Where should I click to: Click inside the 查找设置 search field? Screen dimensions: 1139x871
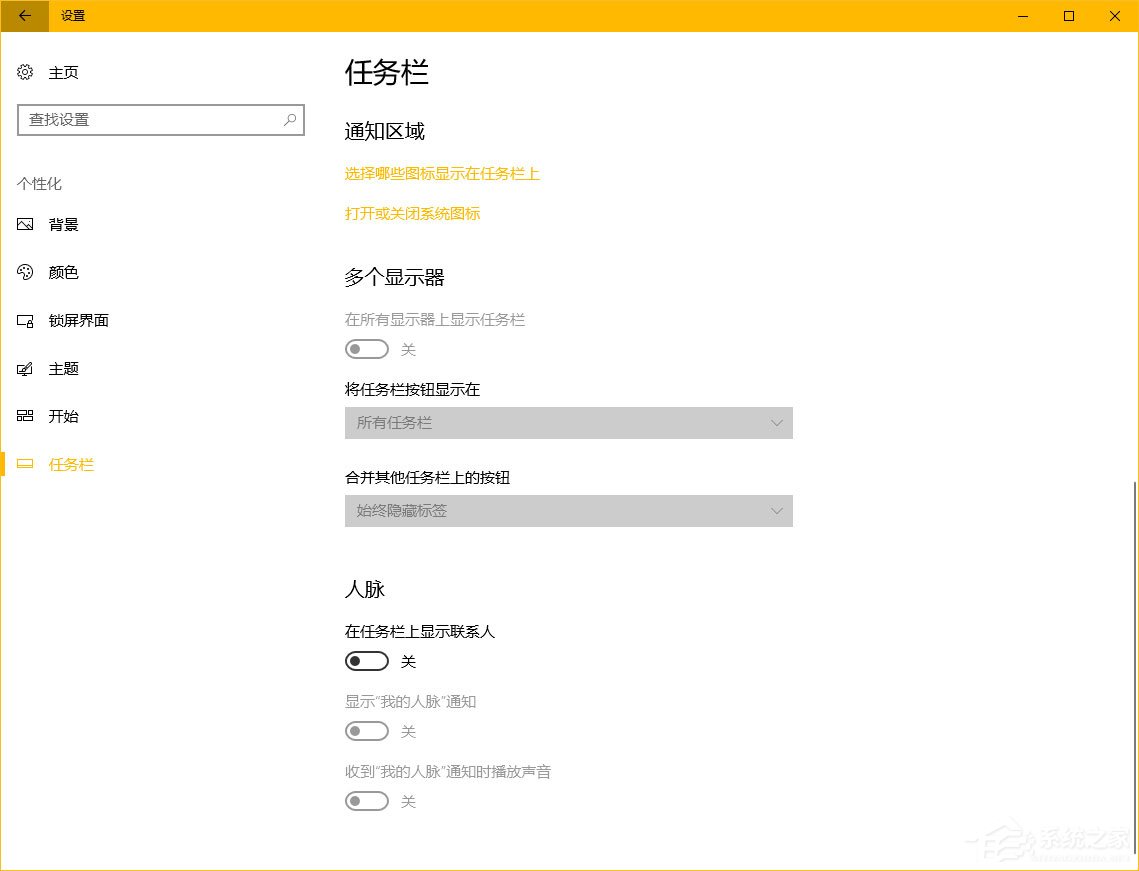click(x=150, y=120)
